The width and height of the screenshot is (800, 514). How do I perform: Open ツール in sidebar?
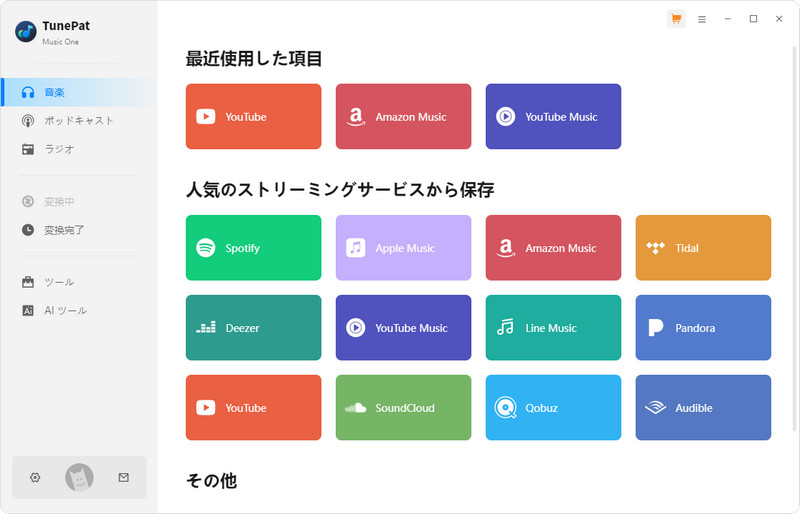tap(79, 282)
